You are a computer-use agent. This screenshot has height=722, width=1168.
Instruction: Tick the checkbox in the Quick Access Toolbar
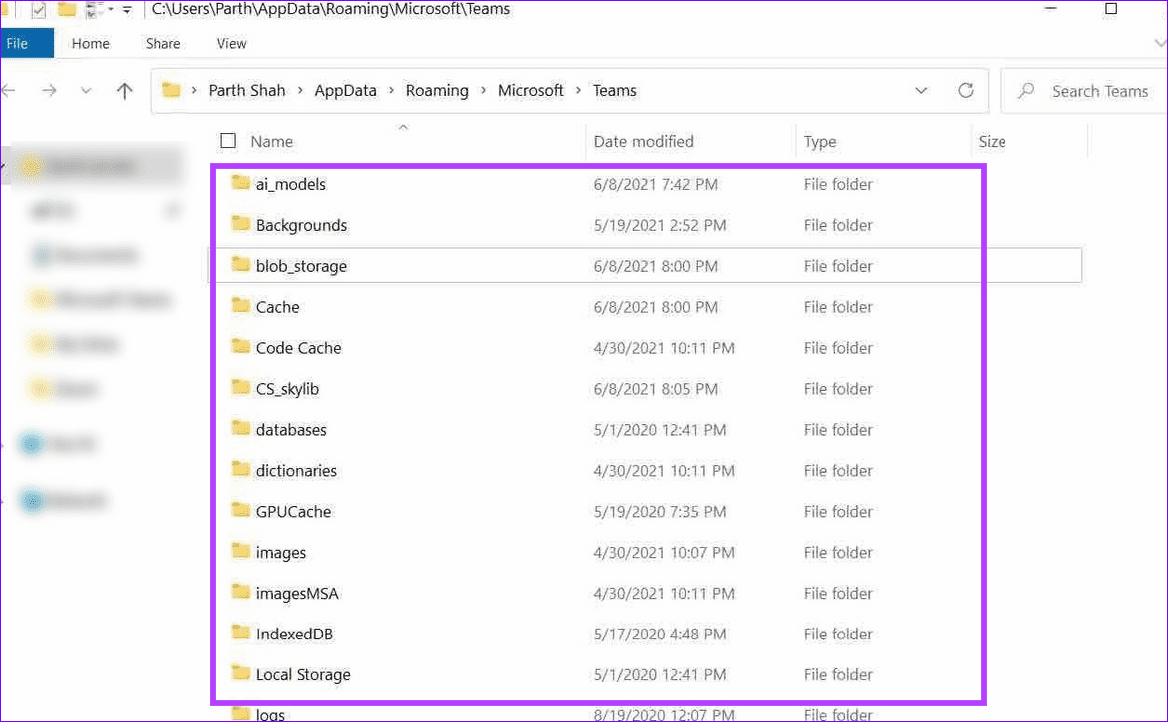point(41,9)
